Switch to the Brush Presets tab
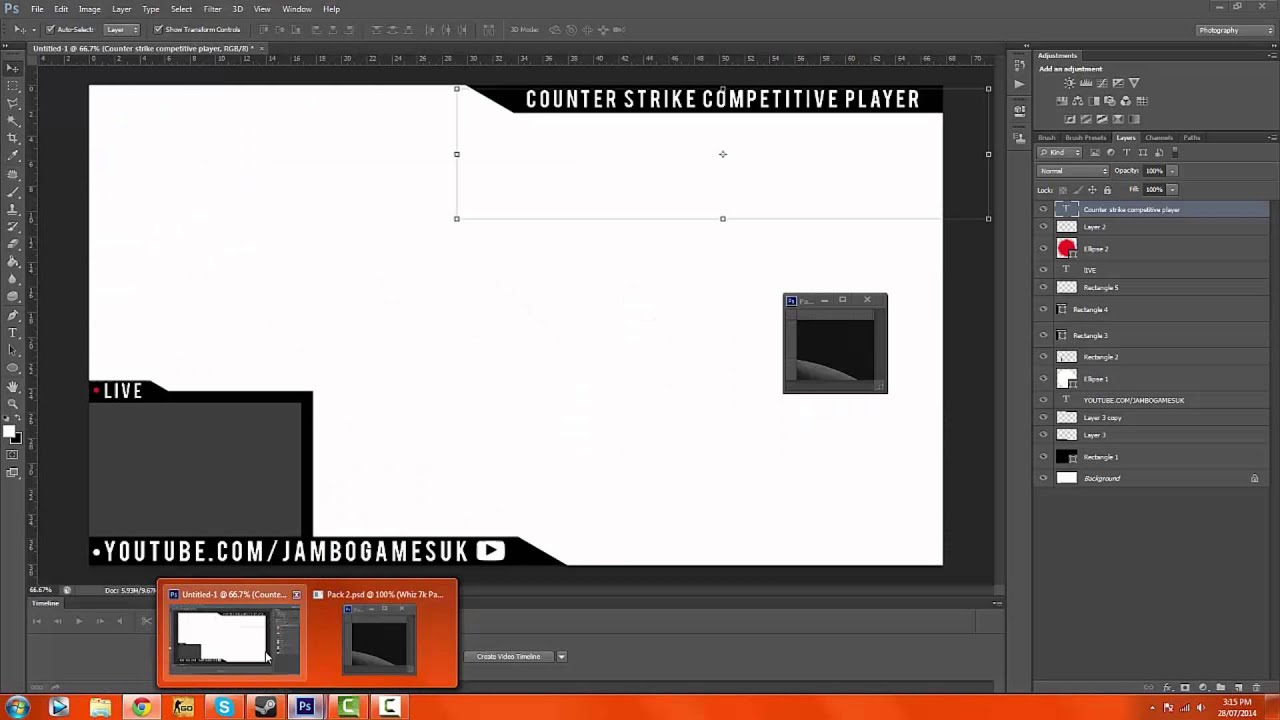The width and height of the screenshot is (1280, 720). pos(1086,138)
